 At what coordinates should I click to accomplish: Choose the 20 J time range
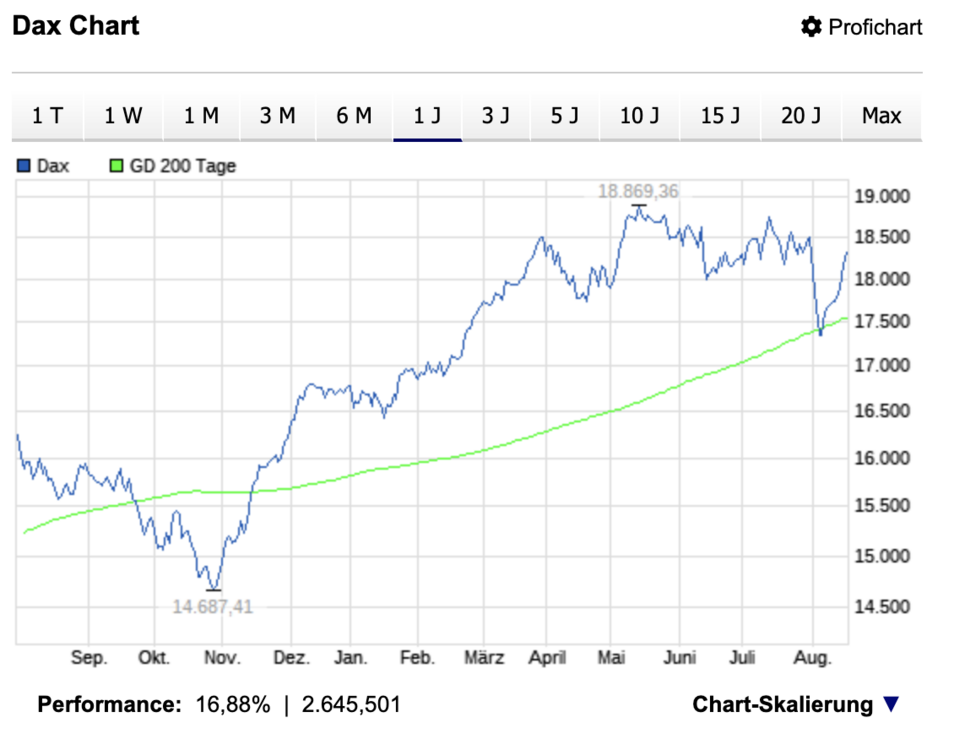[801, 116]
